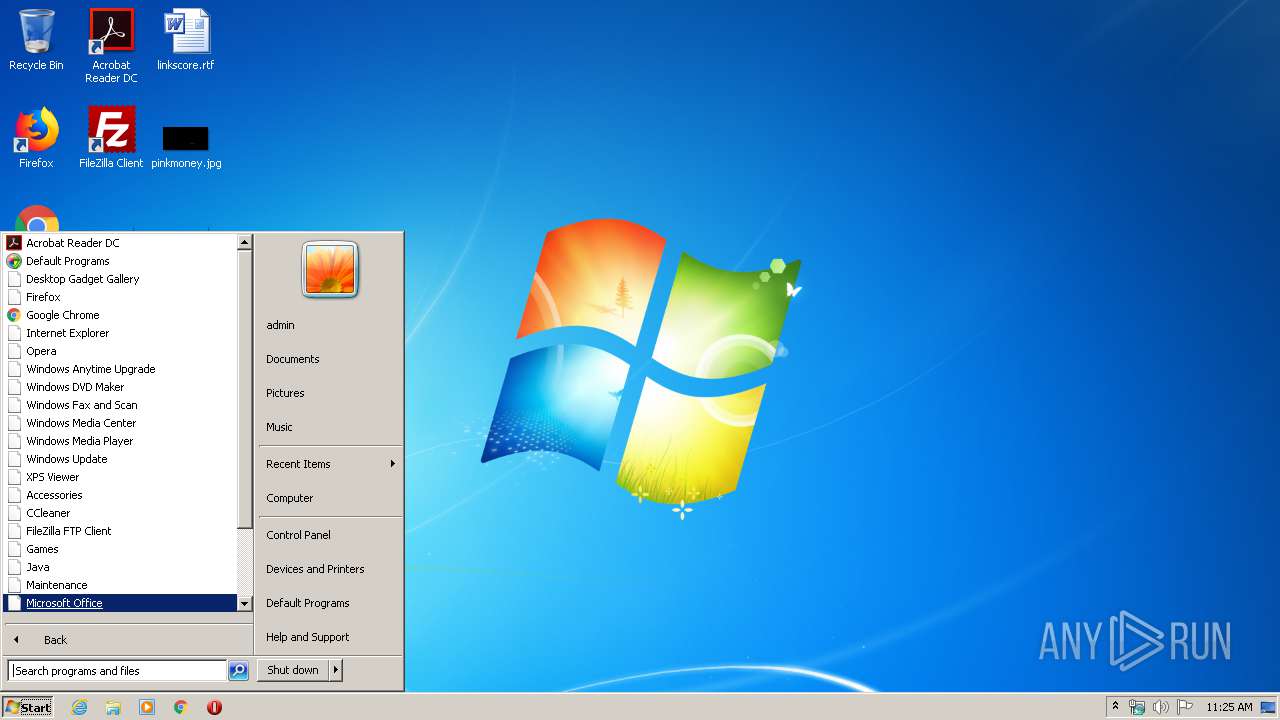1280x720 pixels.
Task: Click the red Opera icon in taskbar
Action: [214, 707]
